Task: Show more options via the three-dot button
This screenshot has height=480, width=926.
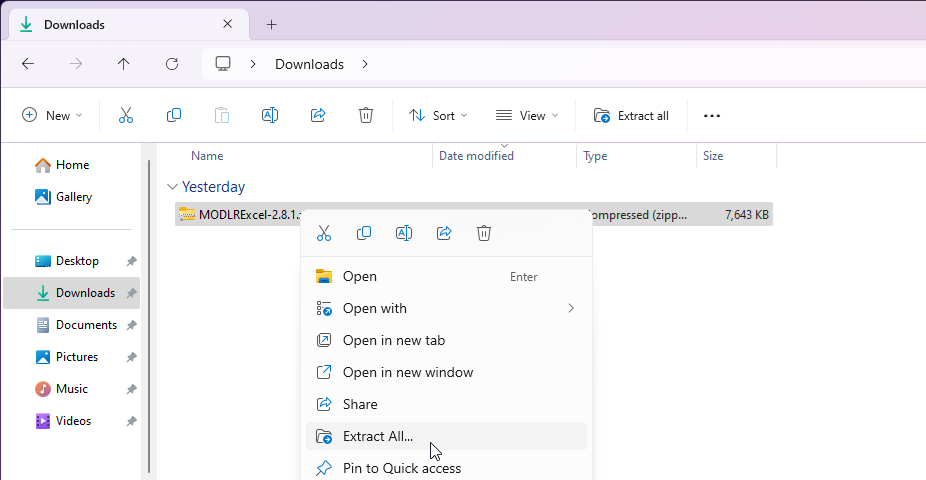Action: [712, 116]
